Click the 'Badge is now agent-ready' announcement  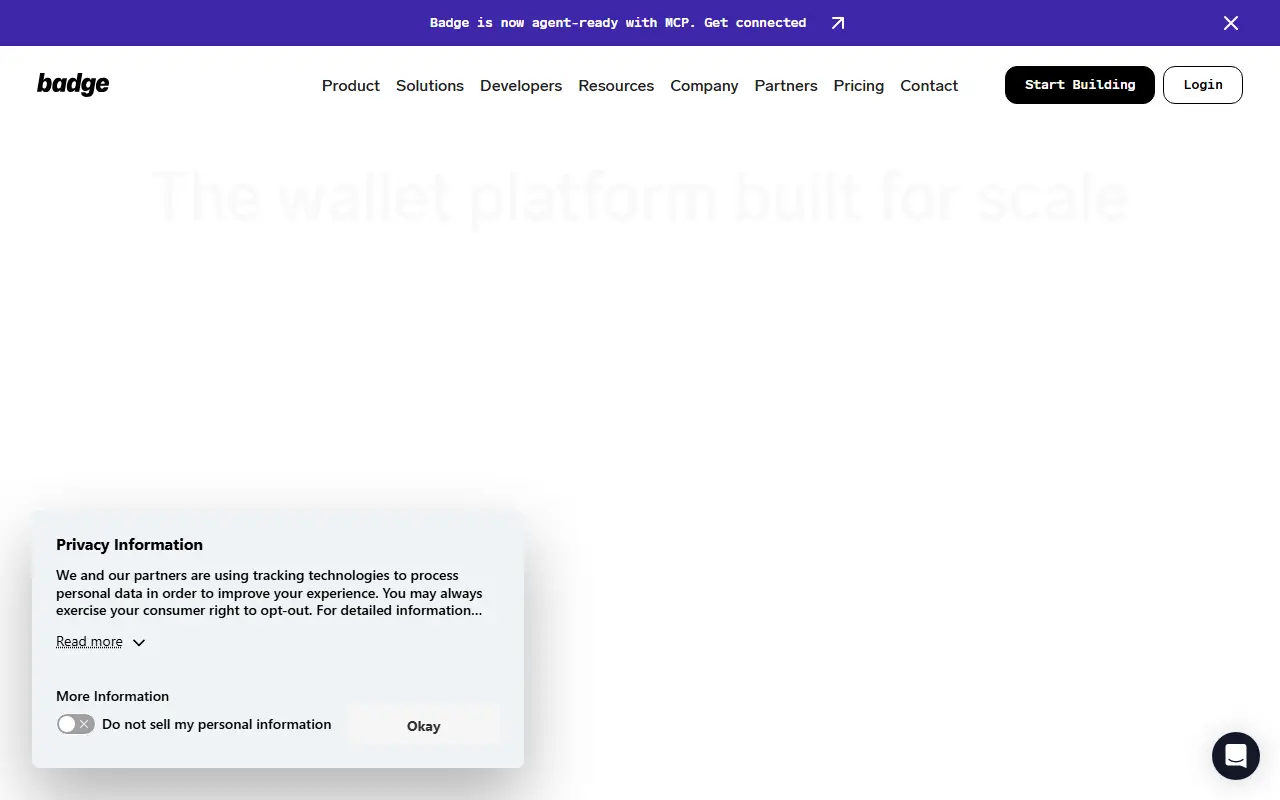click(x=618, y=23)
